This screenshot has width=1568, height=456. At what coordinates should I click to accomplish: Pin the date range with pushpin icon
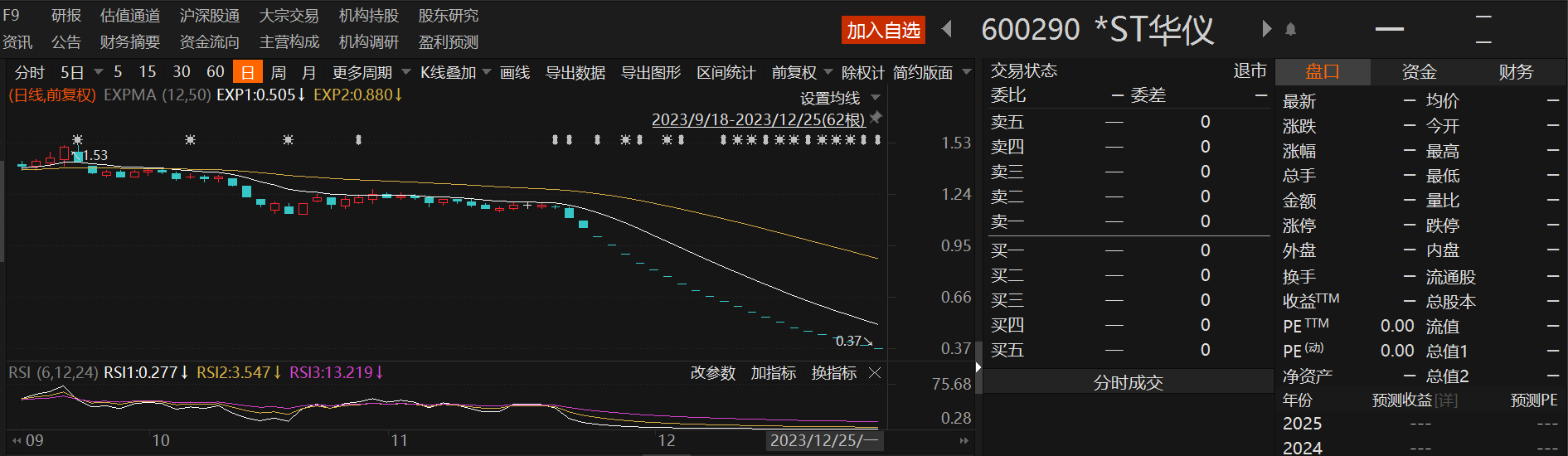coord(876,118)
